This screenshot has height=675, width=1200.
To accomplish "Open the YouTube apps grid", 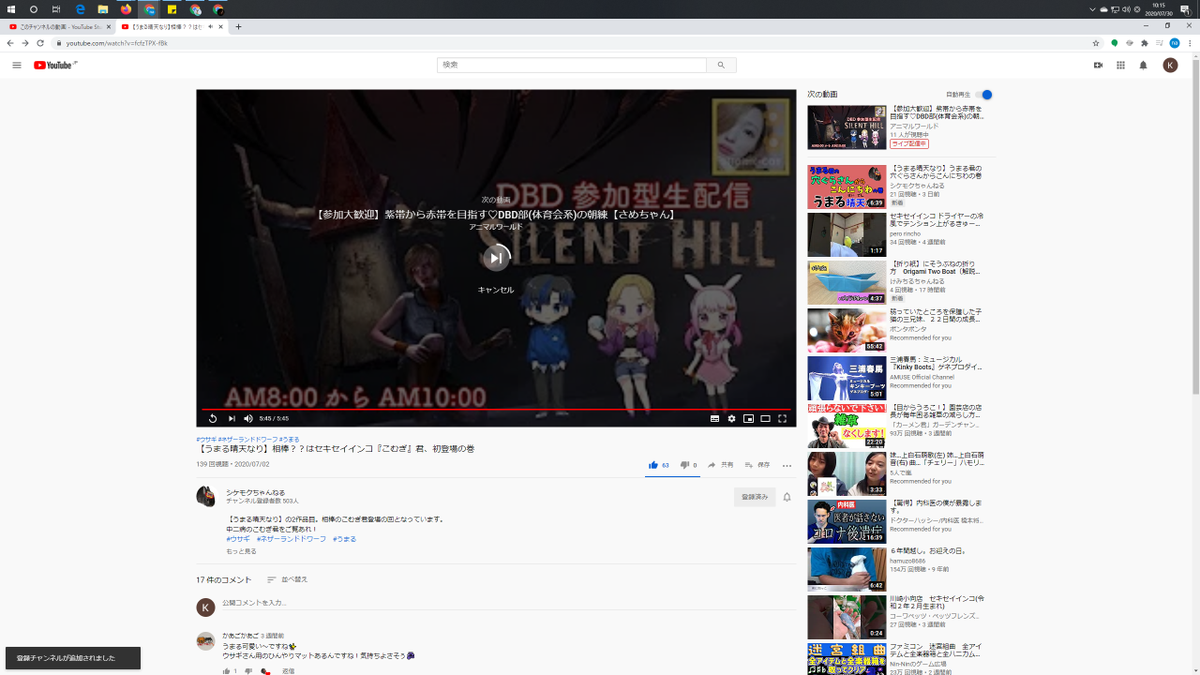I will tap(1120, 65).
